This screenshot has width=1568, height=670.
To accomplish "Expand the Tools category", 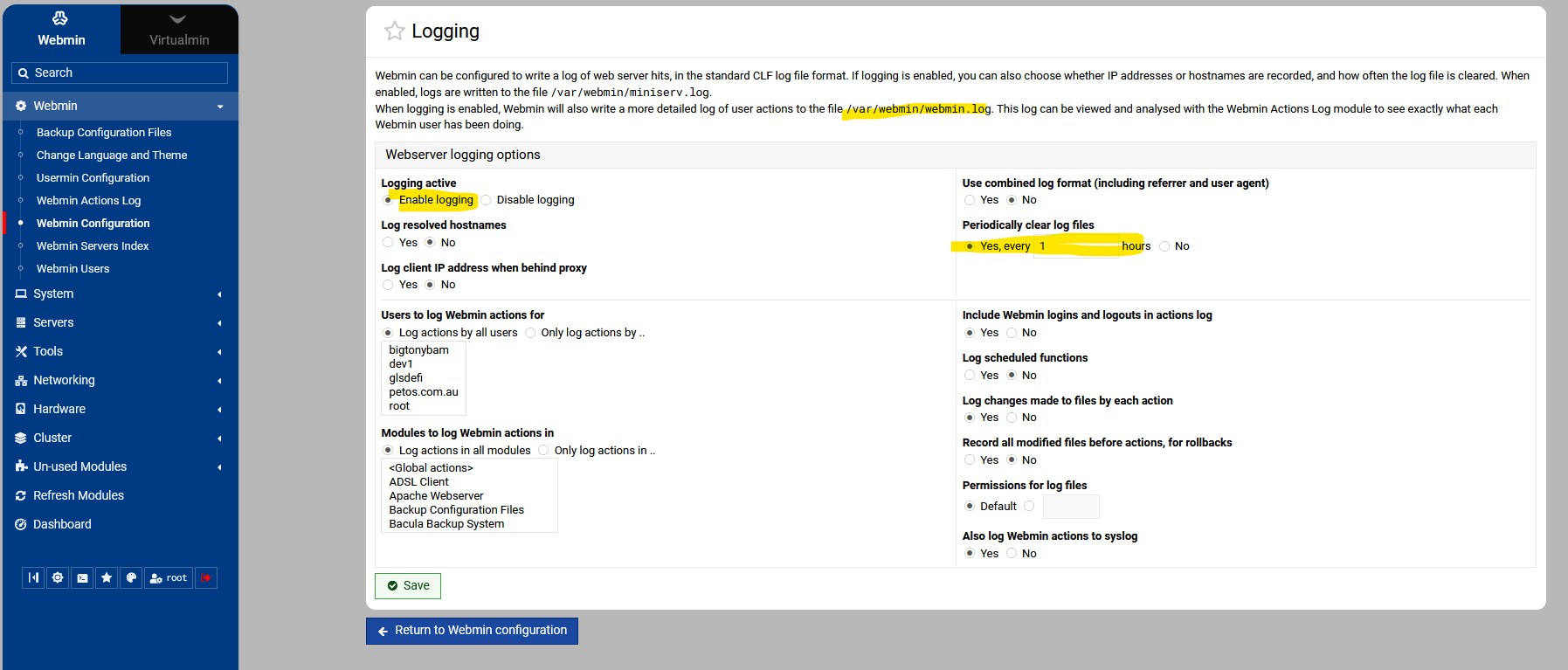I will [x=121, y=351].
